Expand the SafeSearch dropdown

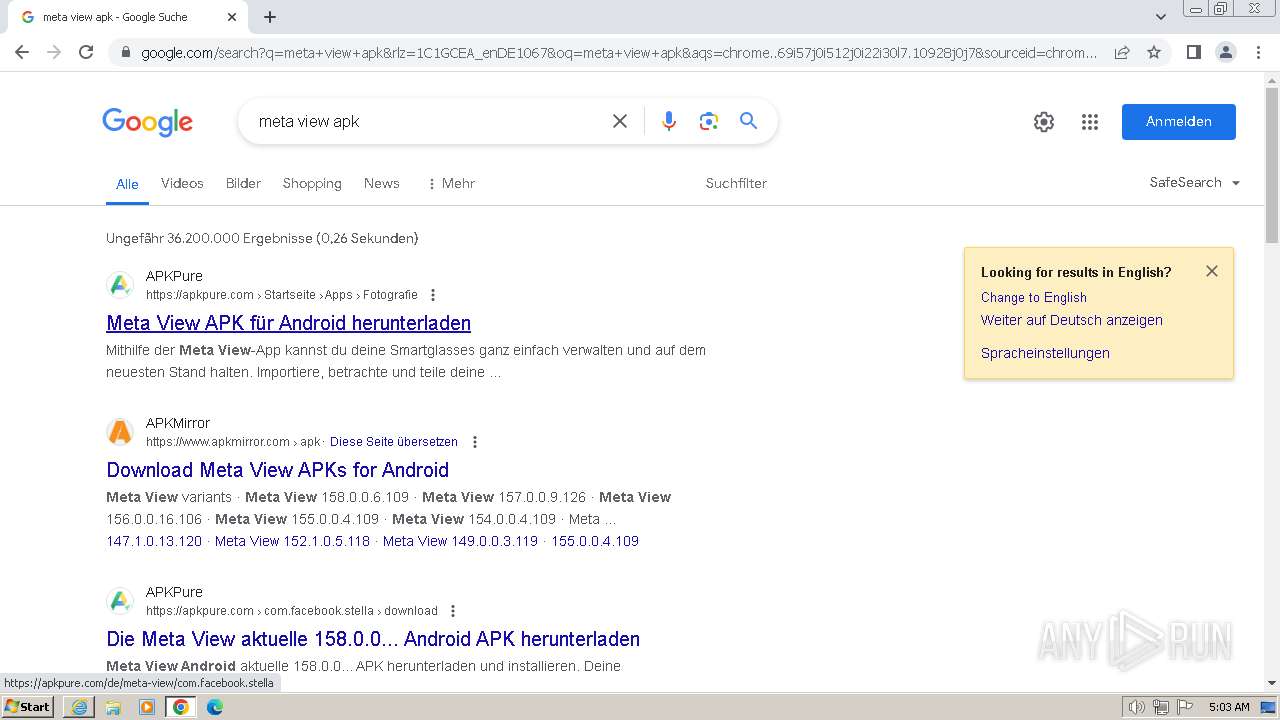pos(1195,182)
